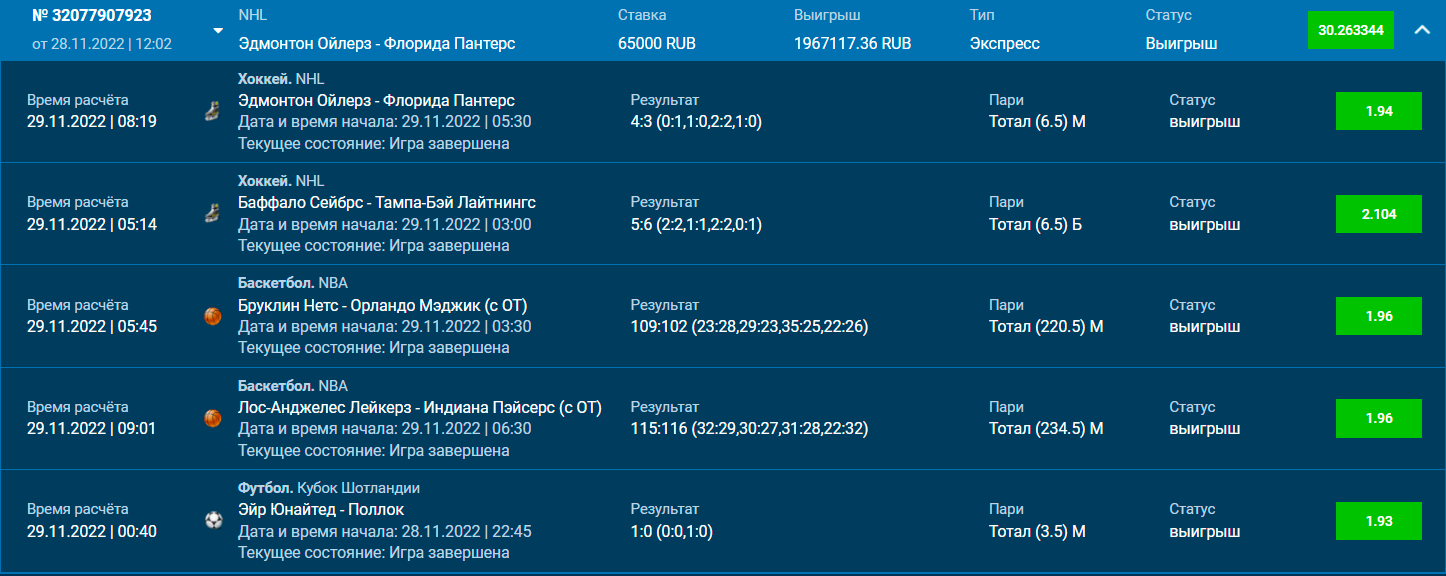
Task: Click result 1:0 (0:0,1:0)
Action: pos(672,531)
